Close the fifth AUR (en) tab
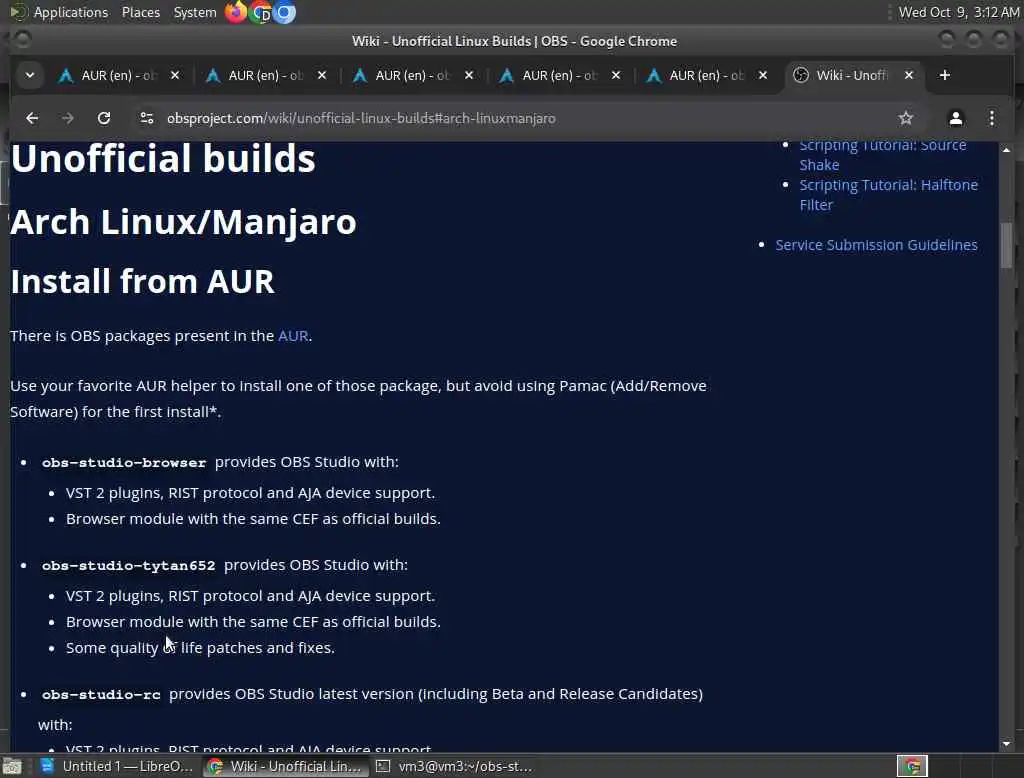 (763, 75)
